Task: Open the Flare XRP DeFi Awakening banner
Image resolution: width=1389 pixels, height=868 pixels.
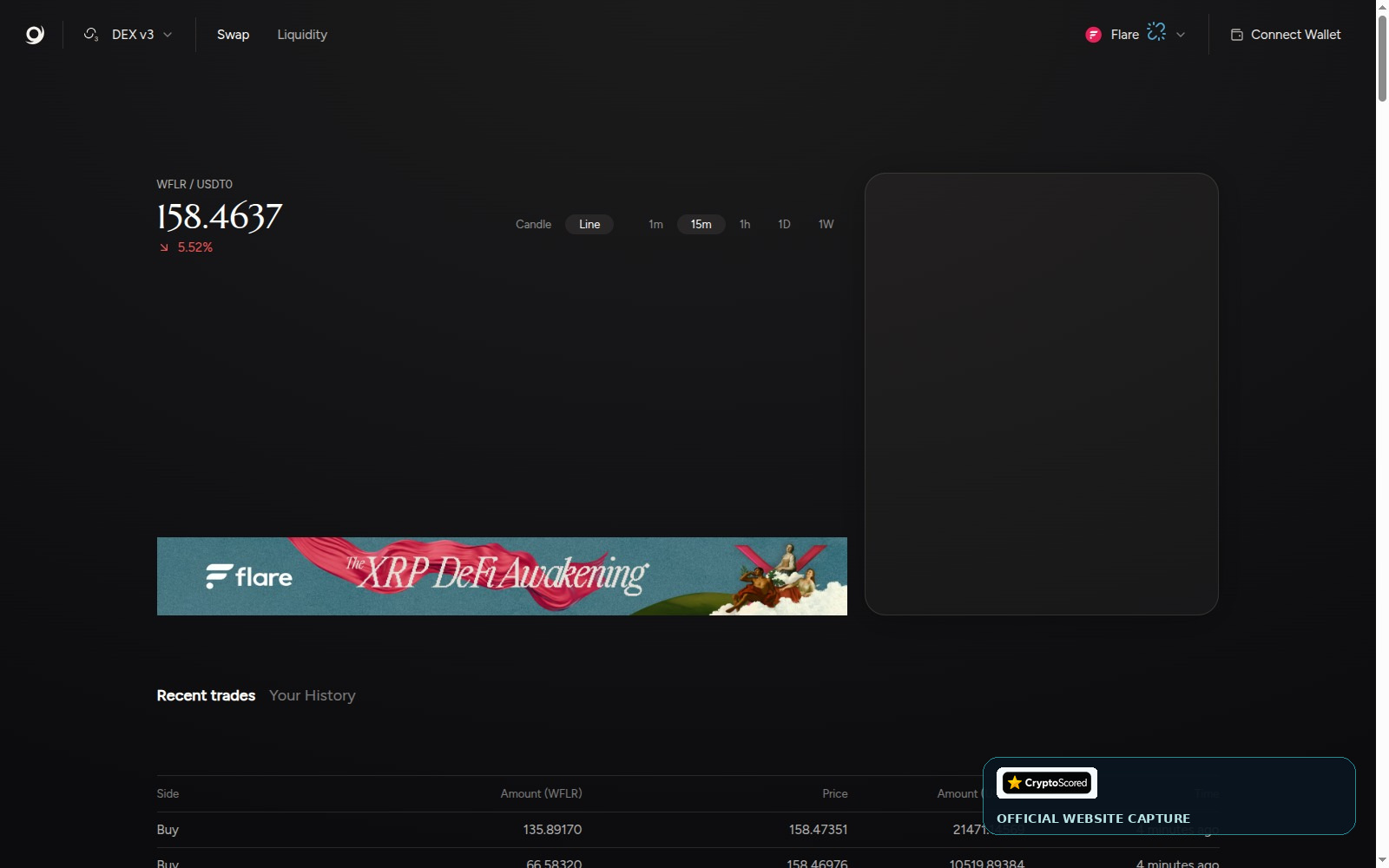Action: [502, 576]
